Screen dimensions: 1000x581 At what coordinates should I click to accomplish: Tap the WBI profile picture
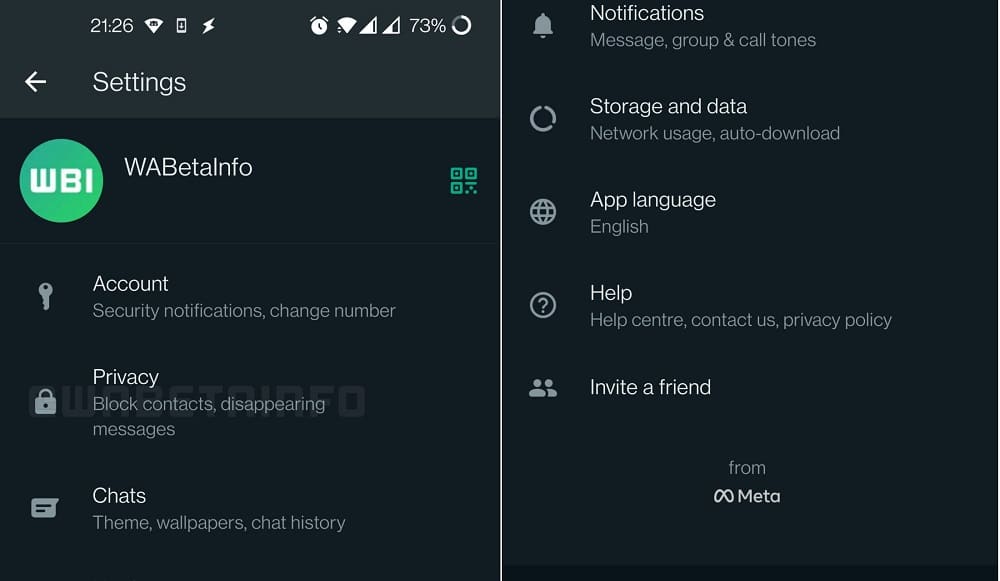[61, 180]
